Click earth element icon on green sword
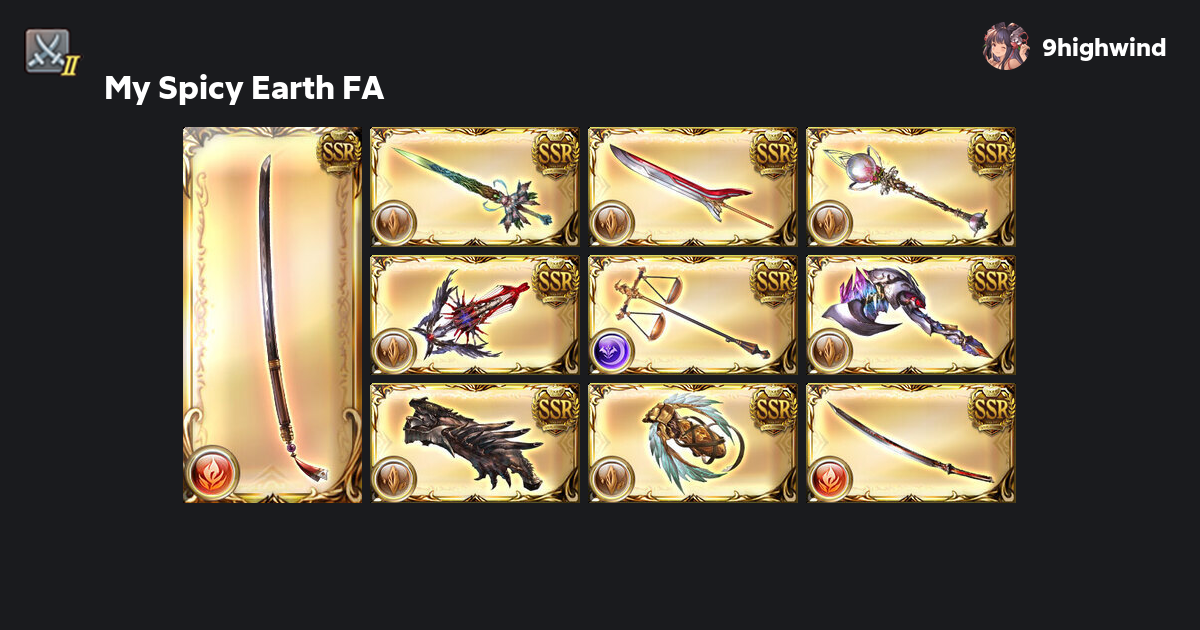1200x630 pixels. 394,223
